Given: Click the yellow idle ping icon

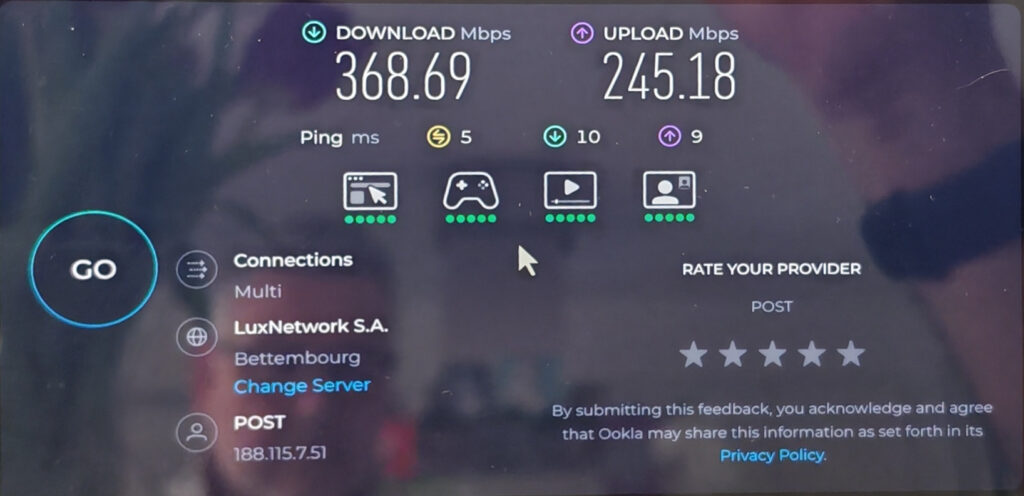Looking at the screenshot, I should (x=438, y=137).
